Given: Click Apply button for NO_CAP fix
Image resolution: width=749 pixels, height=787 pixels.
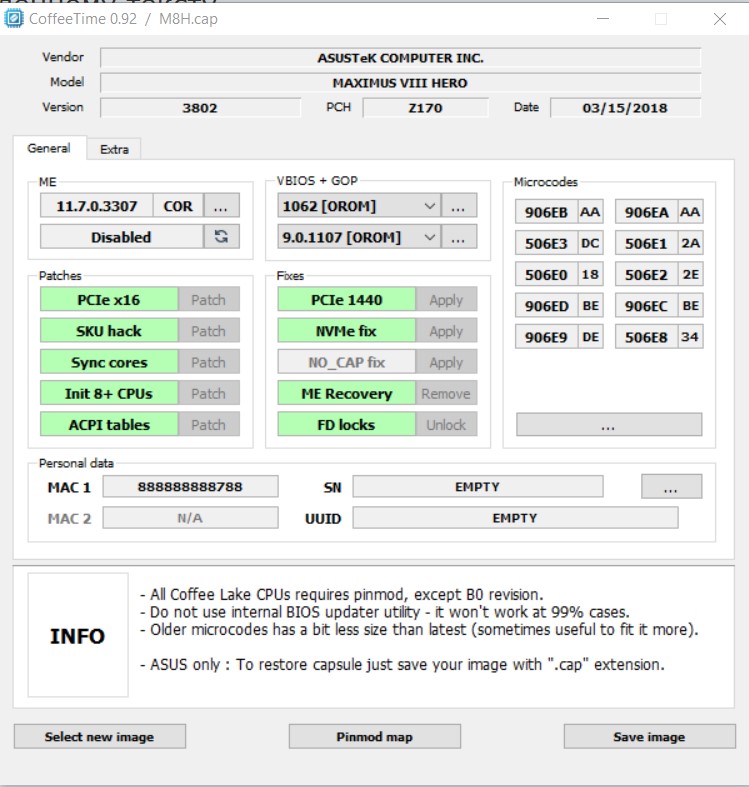Looking at the screenshot, I should [x=446, y=362].
